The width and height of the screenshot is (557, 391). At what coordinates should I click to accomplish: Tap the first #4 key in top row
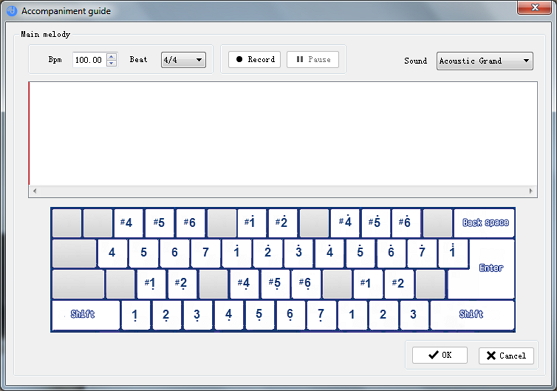point(128,223)
